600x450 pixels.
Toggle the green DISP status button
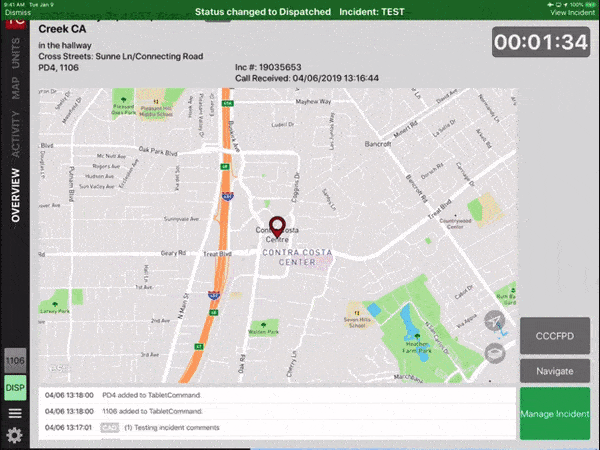click(15, 388)
